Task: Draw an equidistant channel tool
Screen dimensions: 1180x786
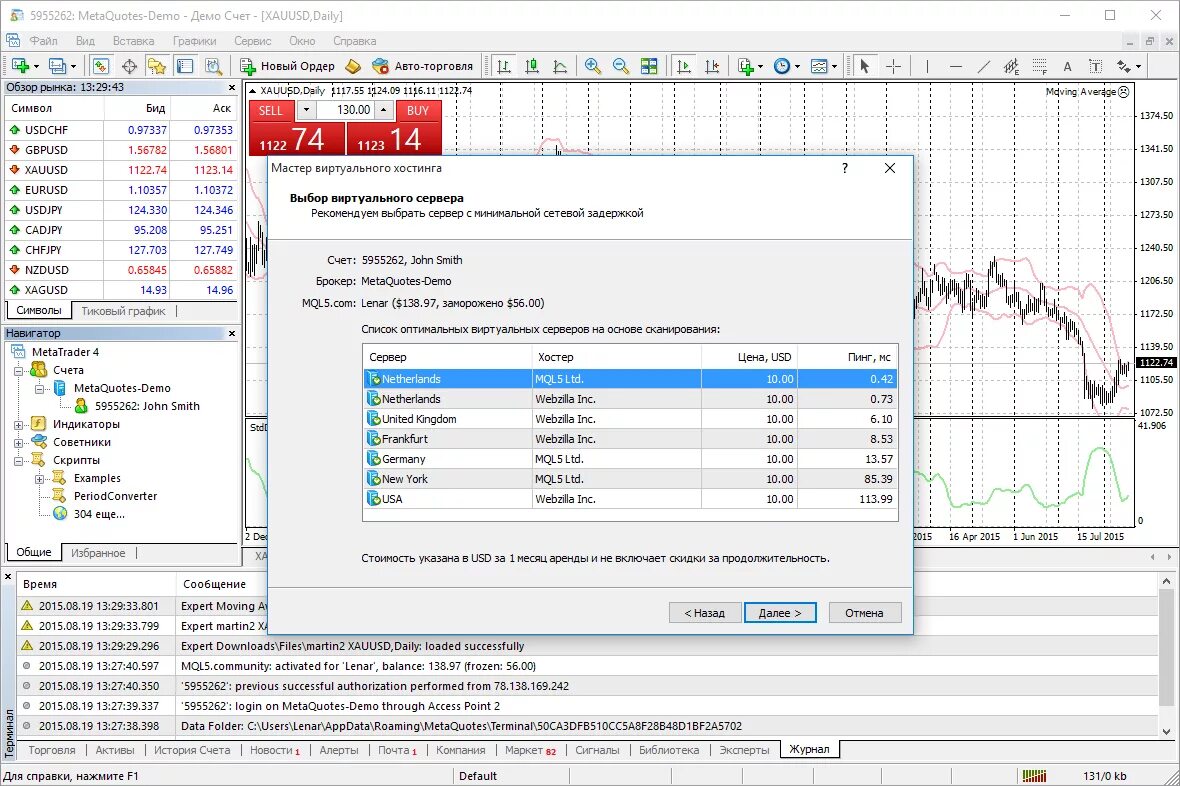Action: [x=1011, y=66]
